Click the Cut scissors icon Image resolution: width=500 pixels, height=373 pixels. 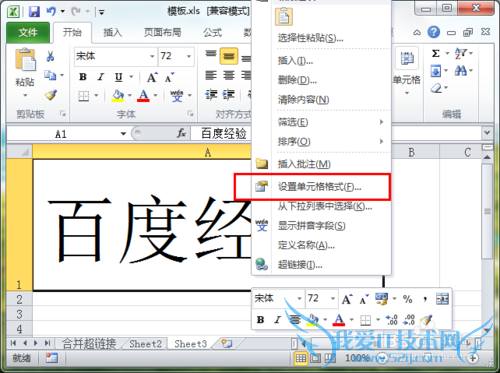coord(50,56)
